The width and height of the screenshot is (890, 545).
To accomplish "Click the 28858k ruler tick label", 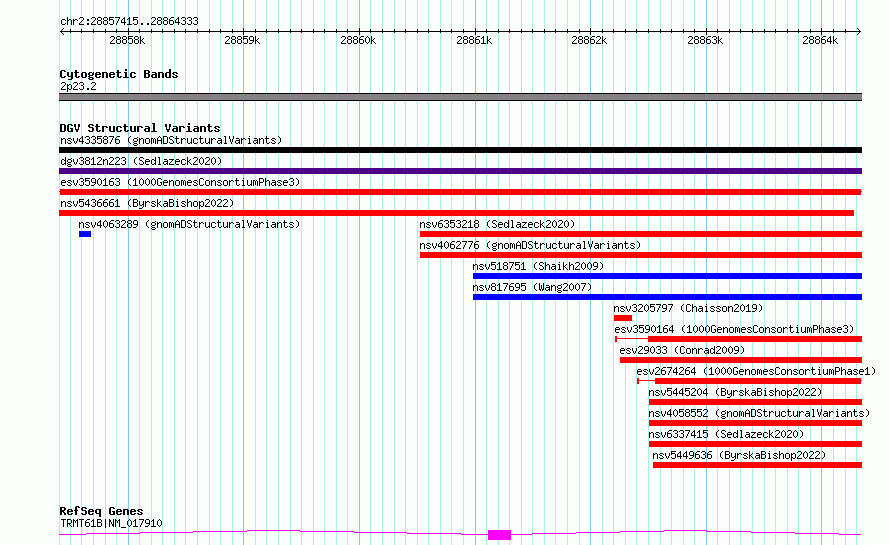I will 127,40.
